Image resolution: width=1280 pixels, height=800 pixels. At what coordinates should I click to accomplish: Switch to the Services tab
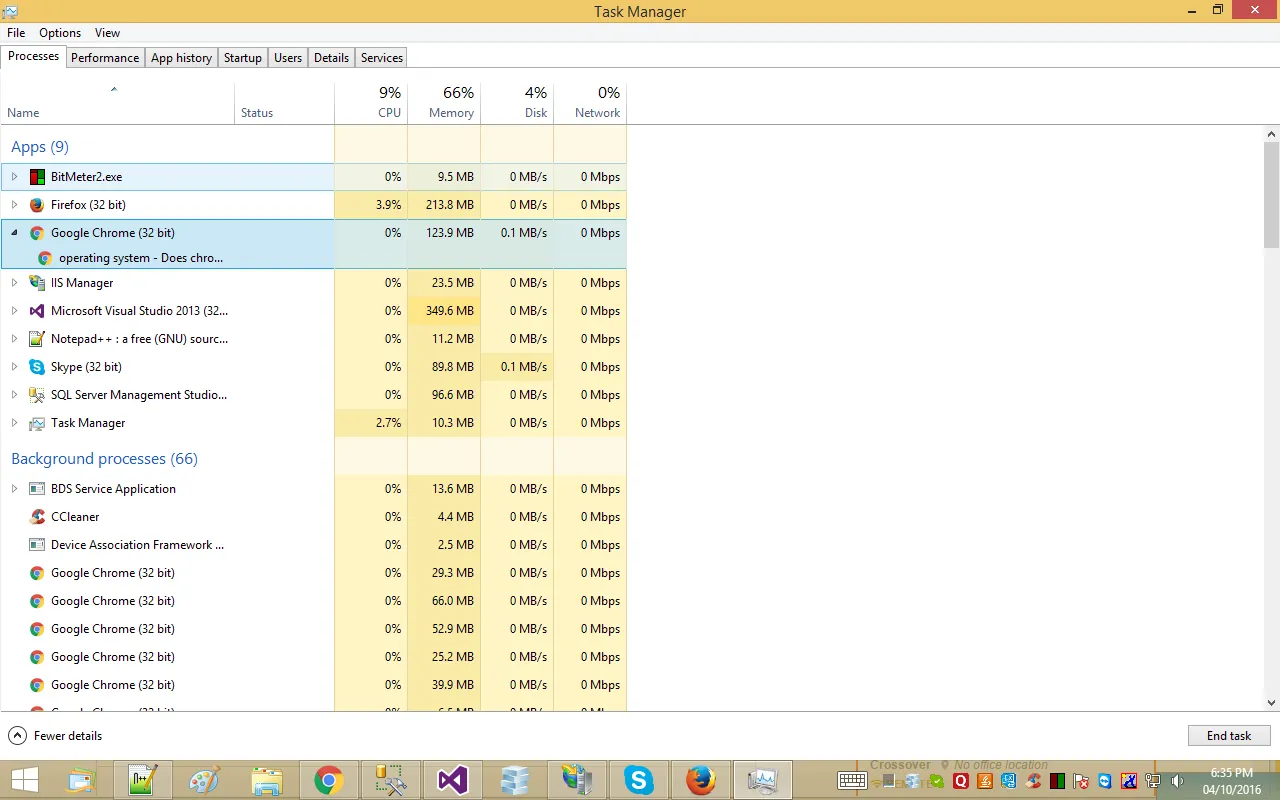(x=382, y=58)
